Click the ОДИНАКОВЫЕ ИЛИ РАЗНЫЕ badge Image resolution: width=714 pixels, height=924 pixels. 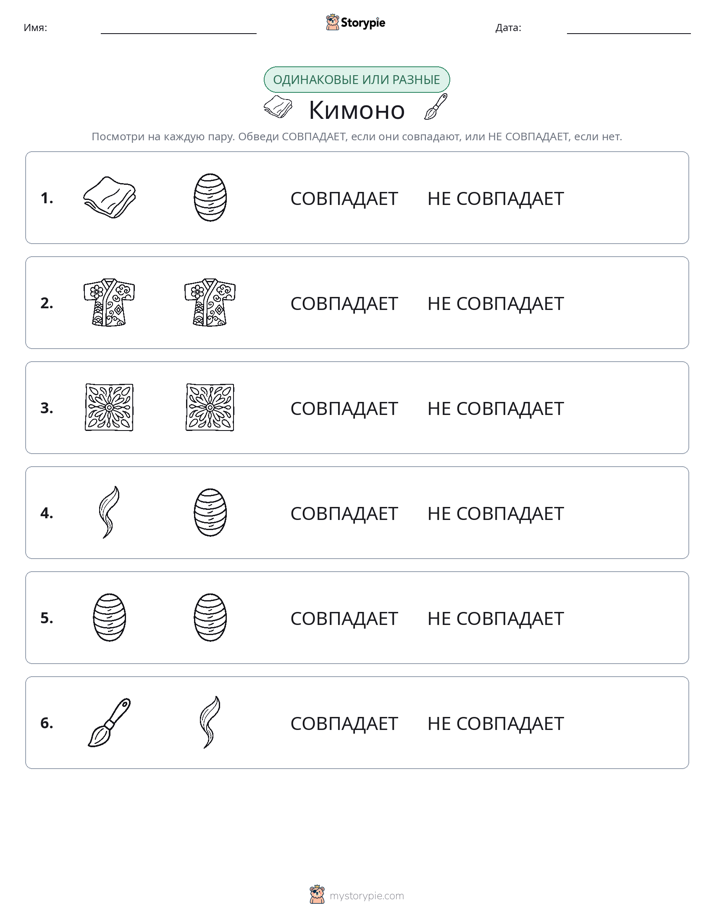356,80
